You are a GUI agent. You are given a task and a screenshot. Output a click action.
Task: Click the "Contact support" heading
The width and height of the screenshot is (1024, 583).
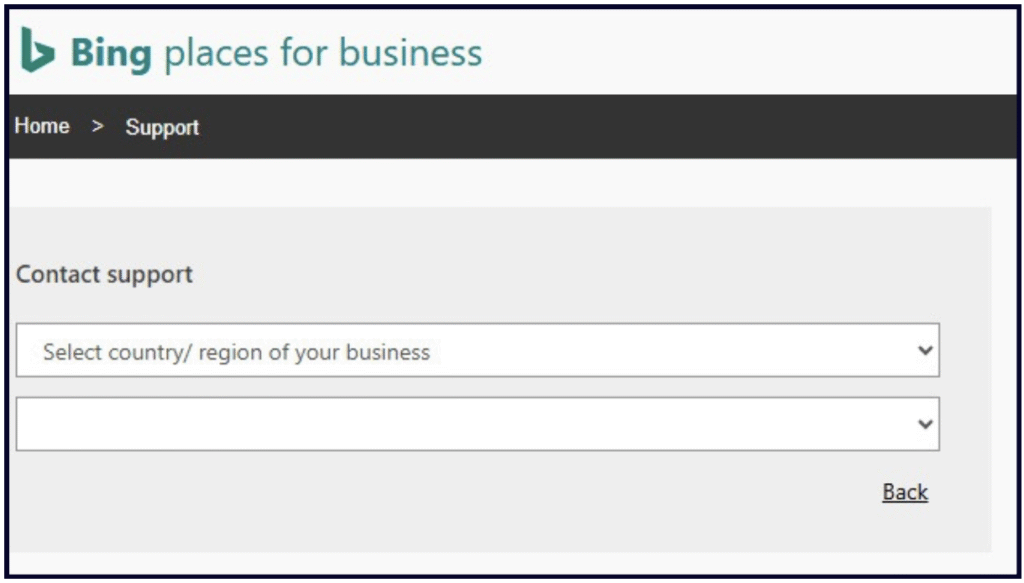click(x=104, y=274)
